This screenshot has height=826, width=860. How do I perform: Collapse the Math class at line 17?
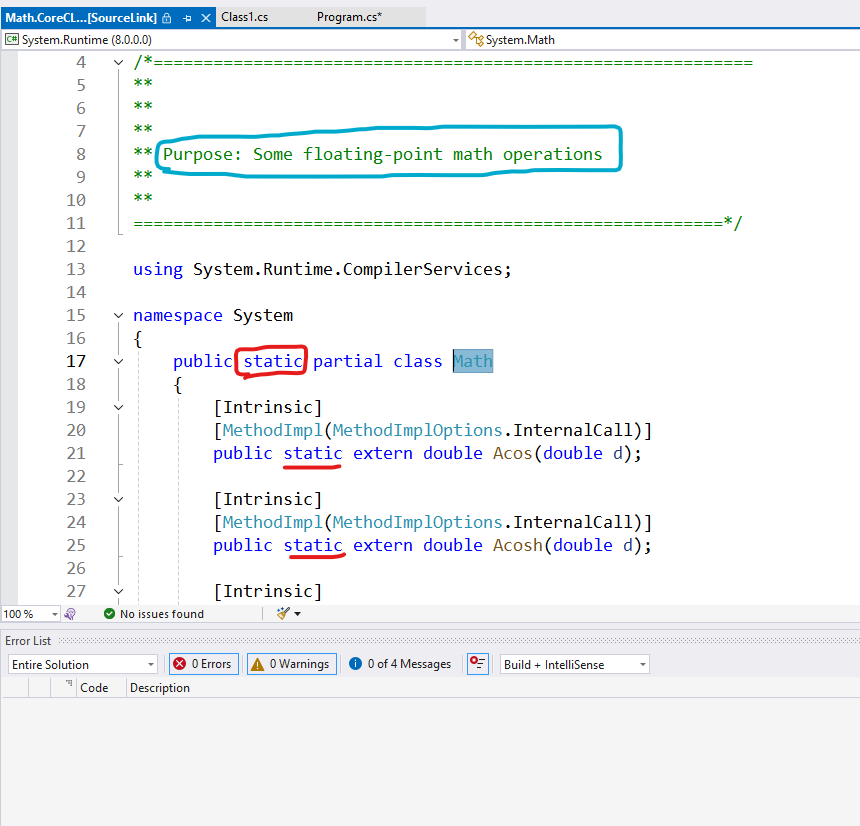pos(118,361)
